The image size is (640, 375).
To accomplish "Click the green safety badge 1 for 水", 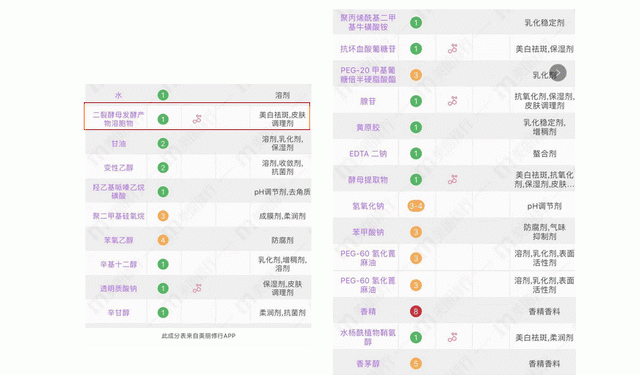I will click(x=163, y=95).
